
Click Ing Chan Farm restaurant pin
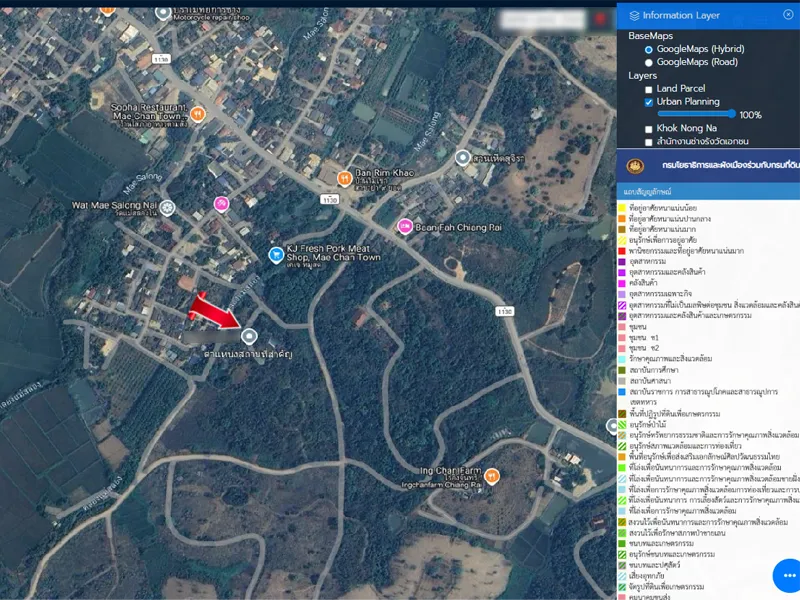491,477
